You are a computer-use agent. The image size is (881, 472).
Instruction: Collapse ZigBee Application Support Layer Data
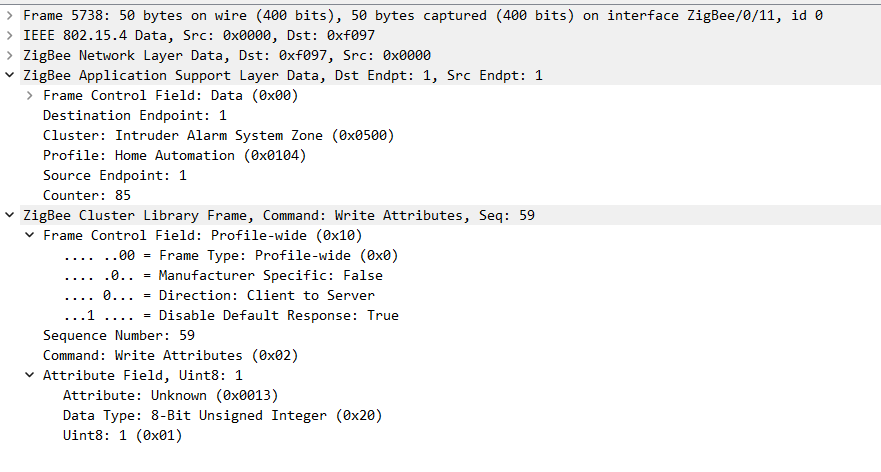point(10,75)
